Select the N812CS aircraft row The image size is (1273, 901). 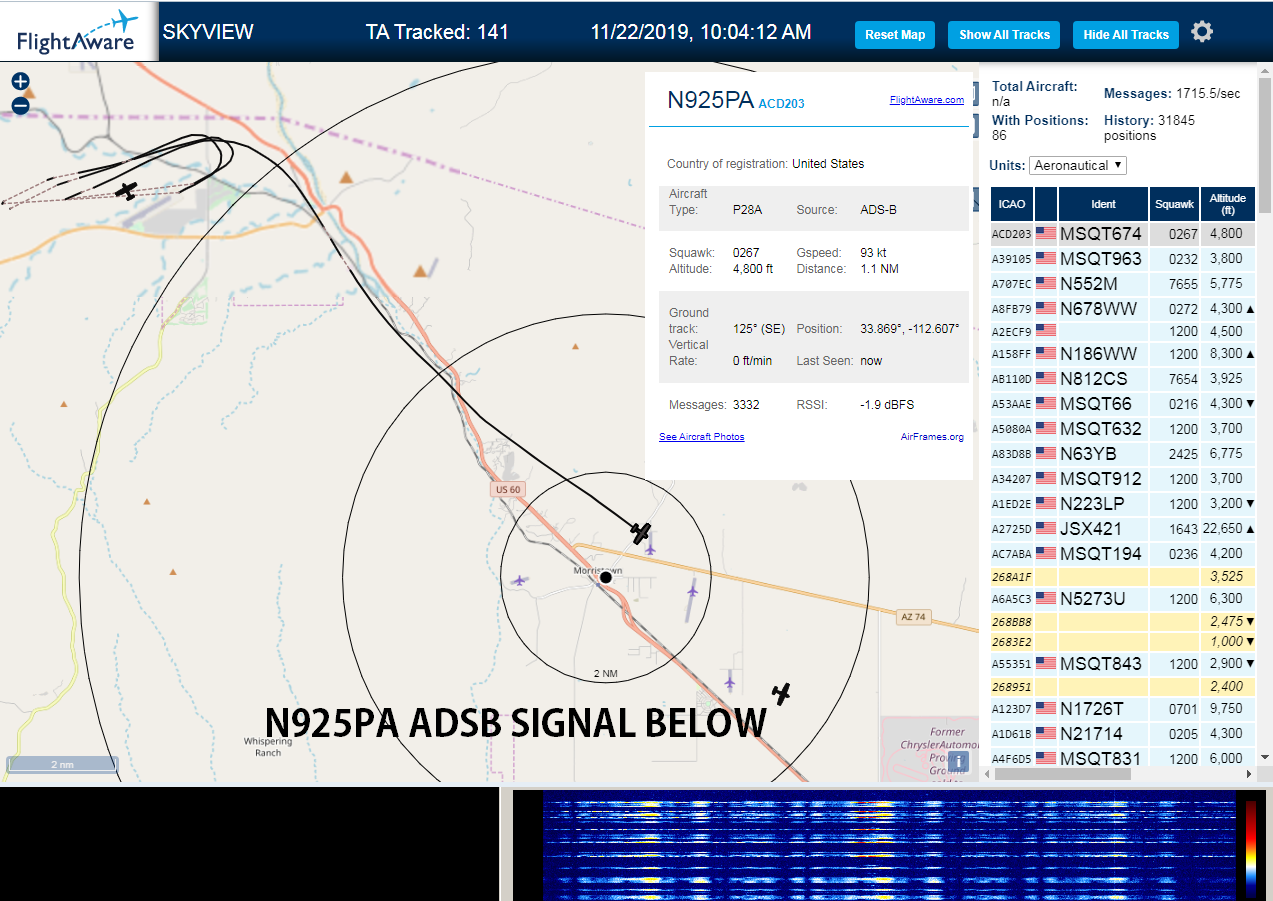(x=1123, y=379)
